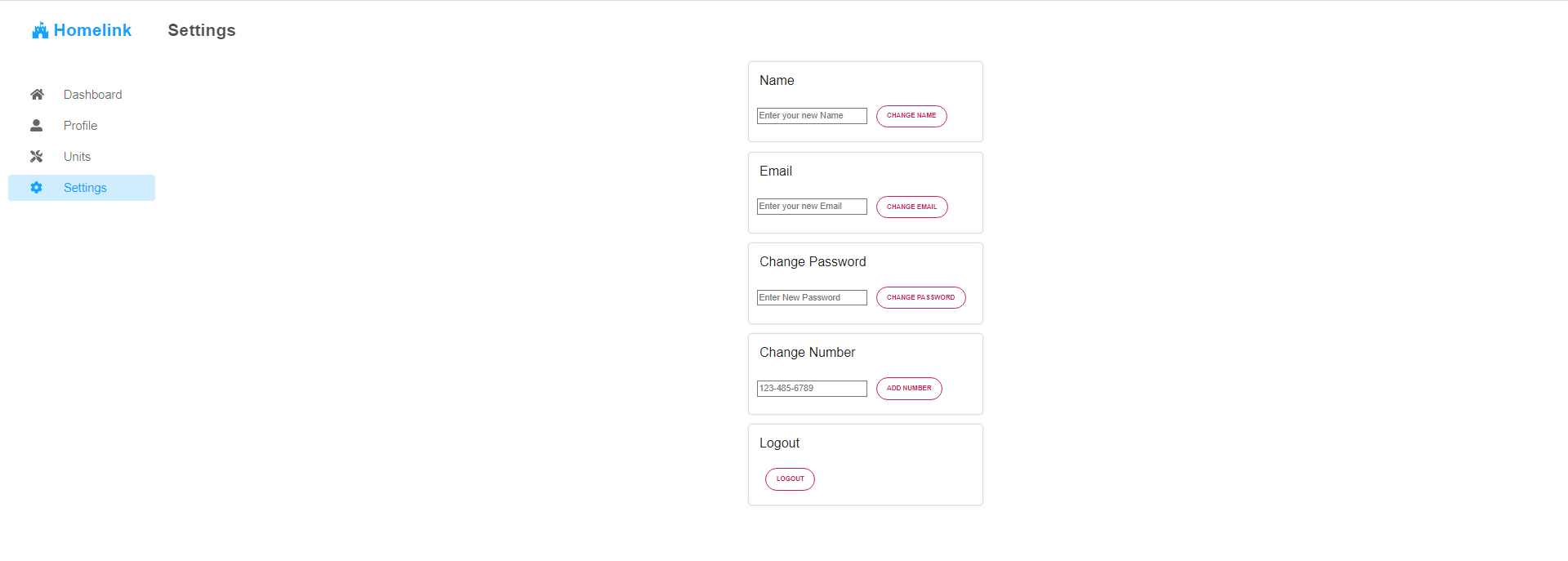Focus the new Email input field
The width and height of the screenshot is (1568, 561).
(x=811, y=206)
